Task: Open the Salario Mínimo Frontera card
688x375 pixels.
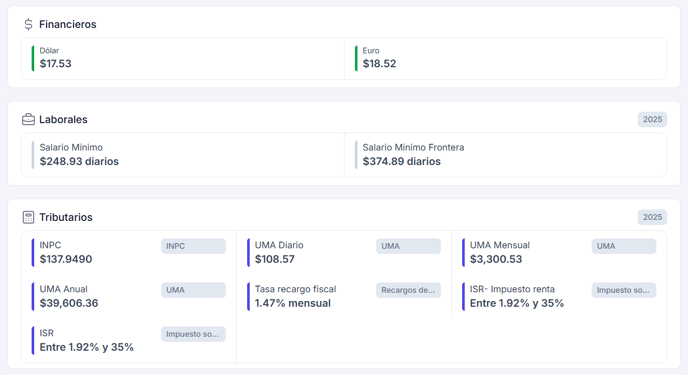Action: (505, 155)
